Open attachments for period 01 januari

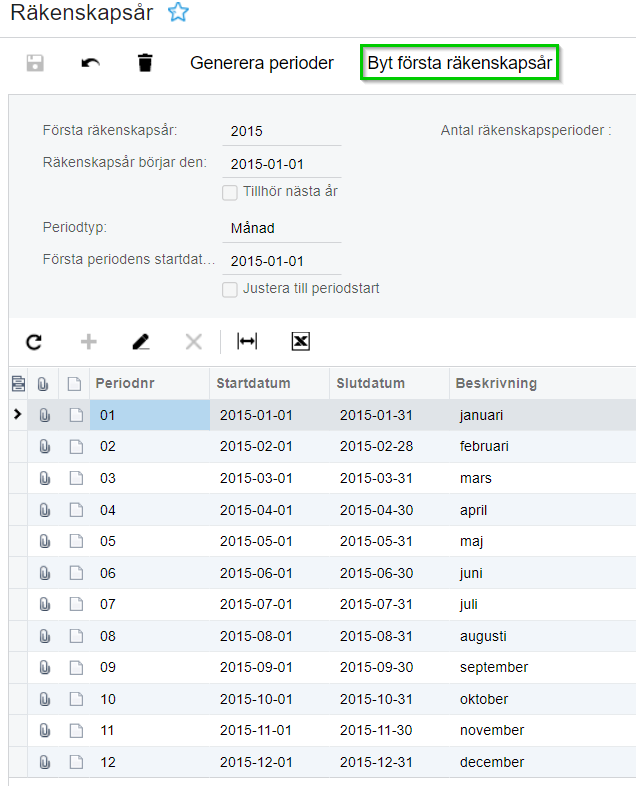point(45,415)
